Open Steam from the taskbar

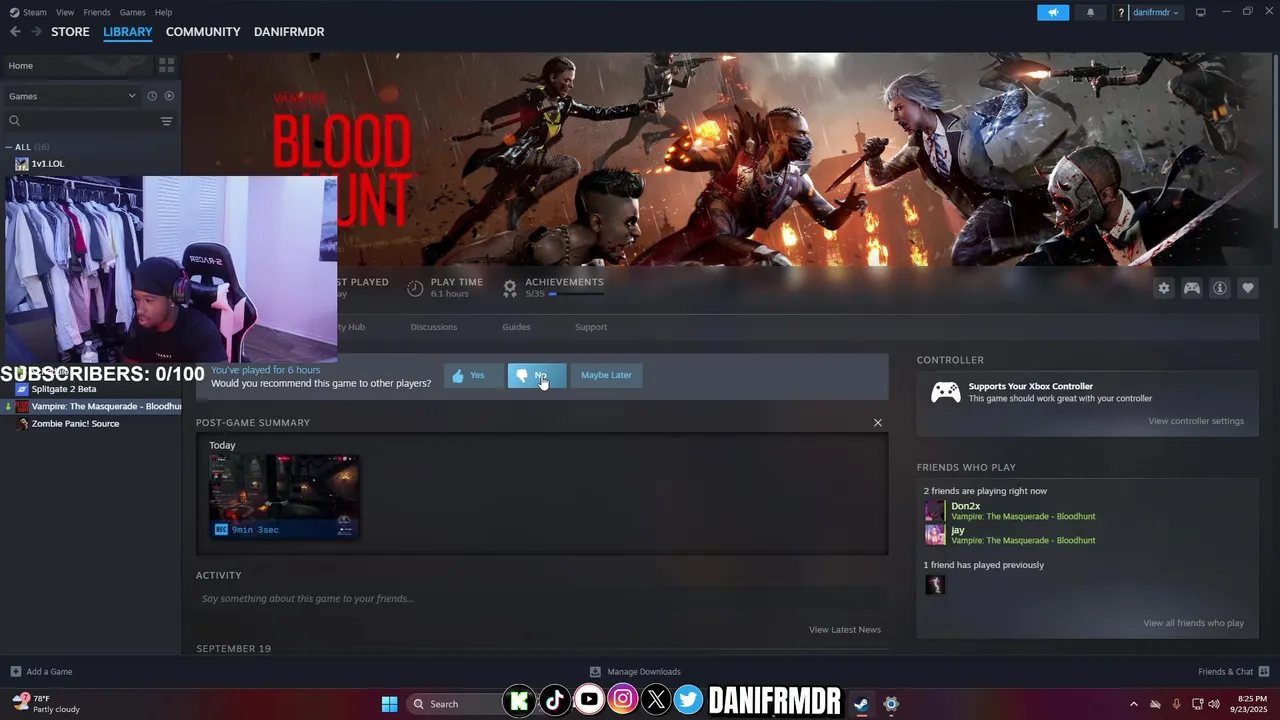[860, 704]
